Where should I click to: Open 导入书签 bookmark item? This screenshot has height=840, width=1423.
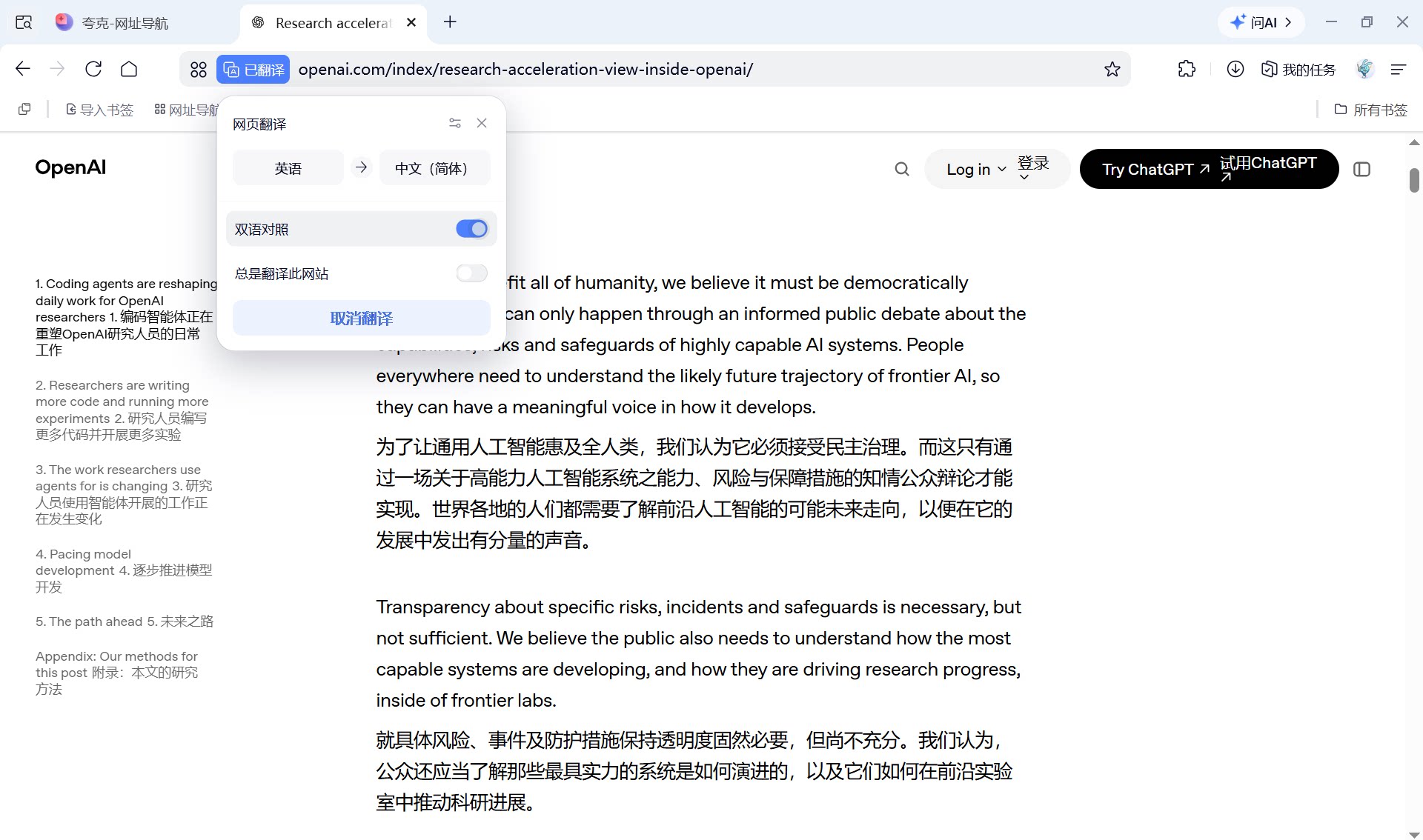coord(99,110)
